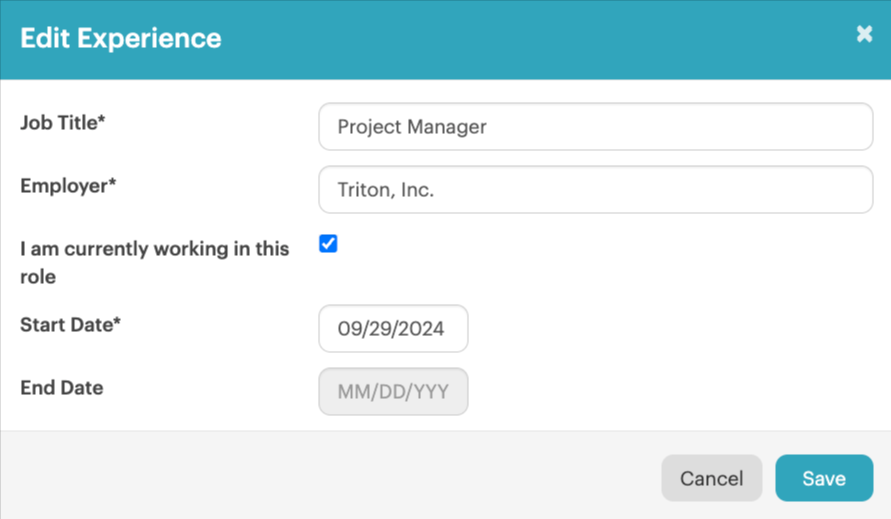Cancel editing the experience

click(x=711, y=478)
